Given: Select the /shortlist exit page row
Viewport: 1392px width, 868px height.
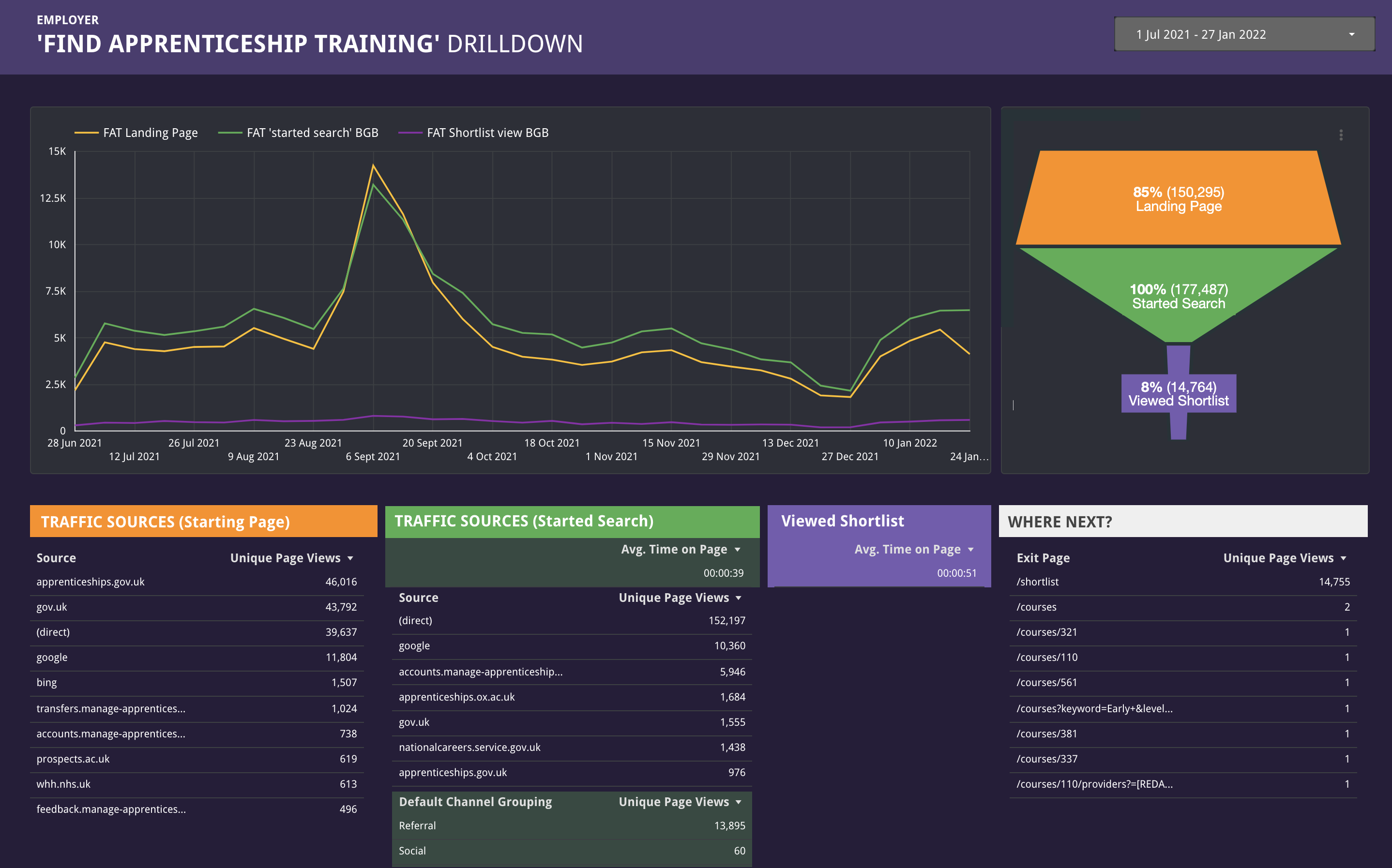Looking at the screenshot, I should tap(1037, 582).
